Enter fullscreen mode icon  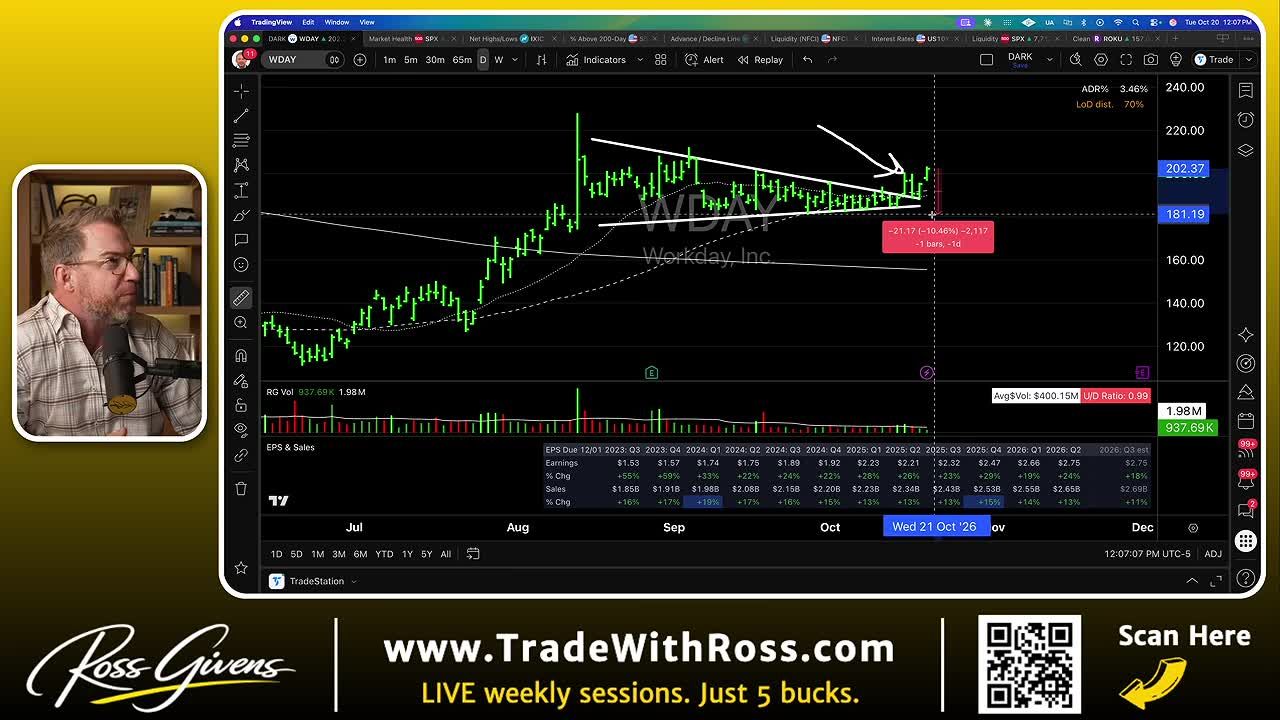pos(1126,60)
